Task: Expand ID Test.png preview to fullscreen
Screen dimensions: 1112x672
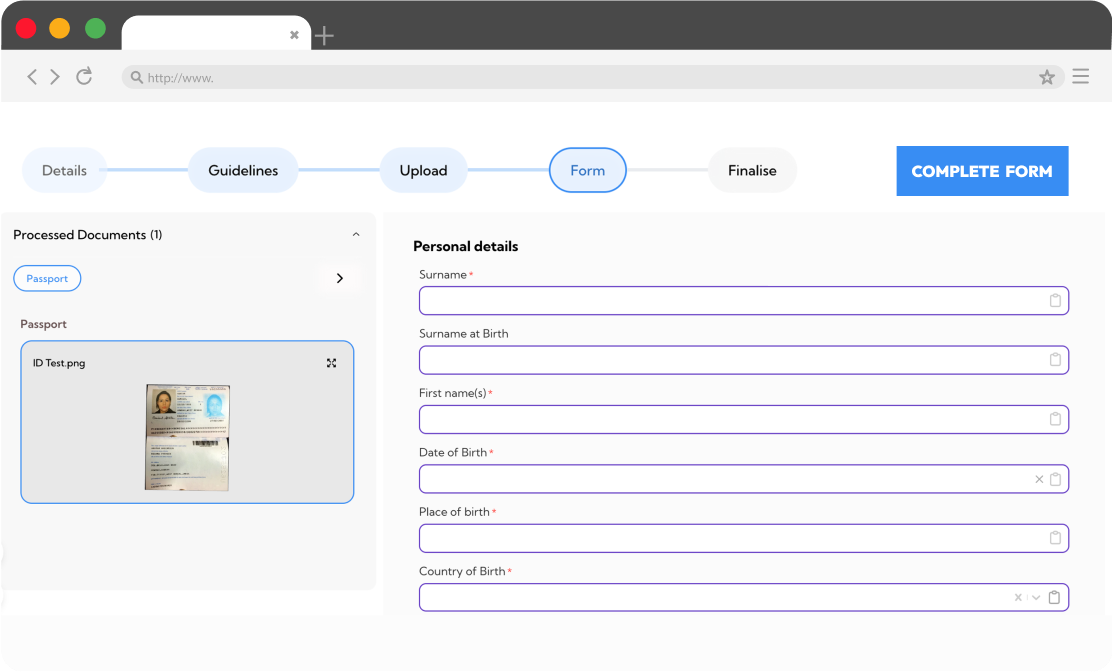Action: click(x=332, y=363)
